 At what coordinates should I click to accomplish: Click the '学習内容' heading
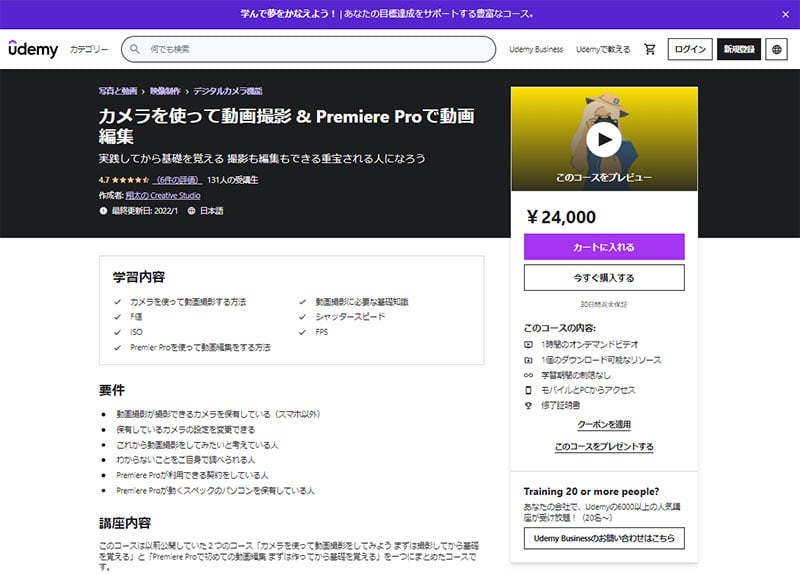[139, 277]
